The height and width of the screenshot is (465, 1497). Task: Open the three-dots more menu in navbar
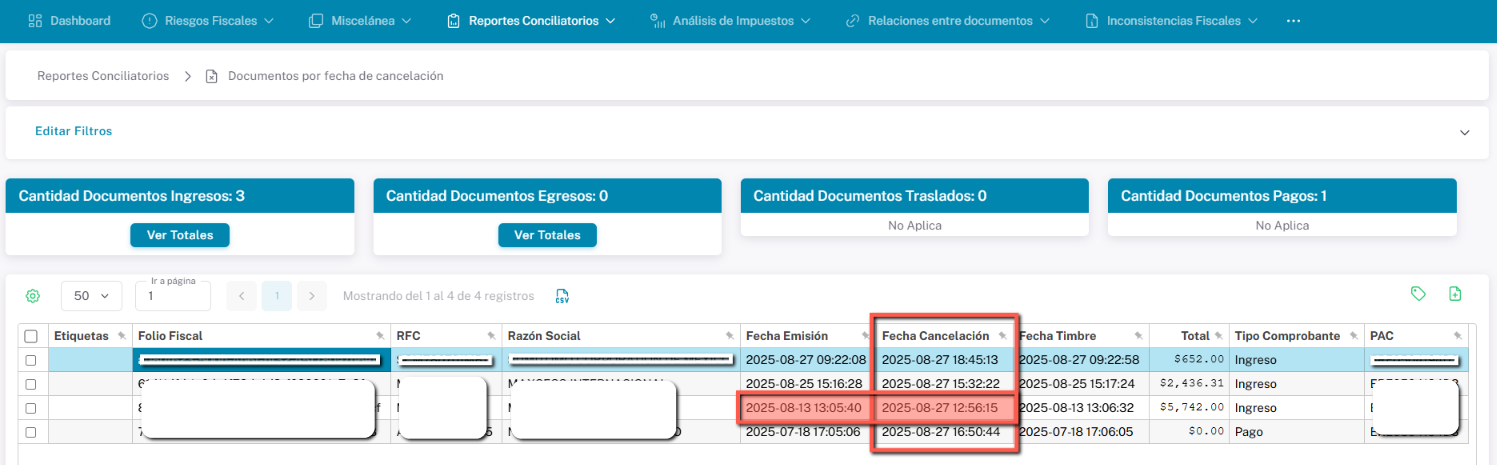coord(1294,21)
